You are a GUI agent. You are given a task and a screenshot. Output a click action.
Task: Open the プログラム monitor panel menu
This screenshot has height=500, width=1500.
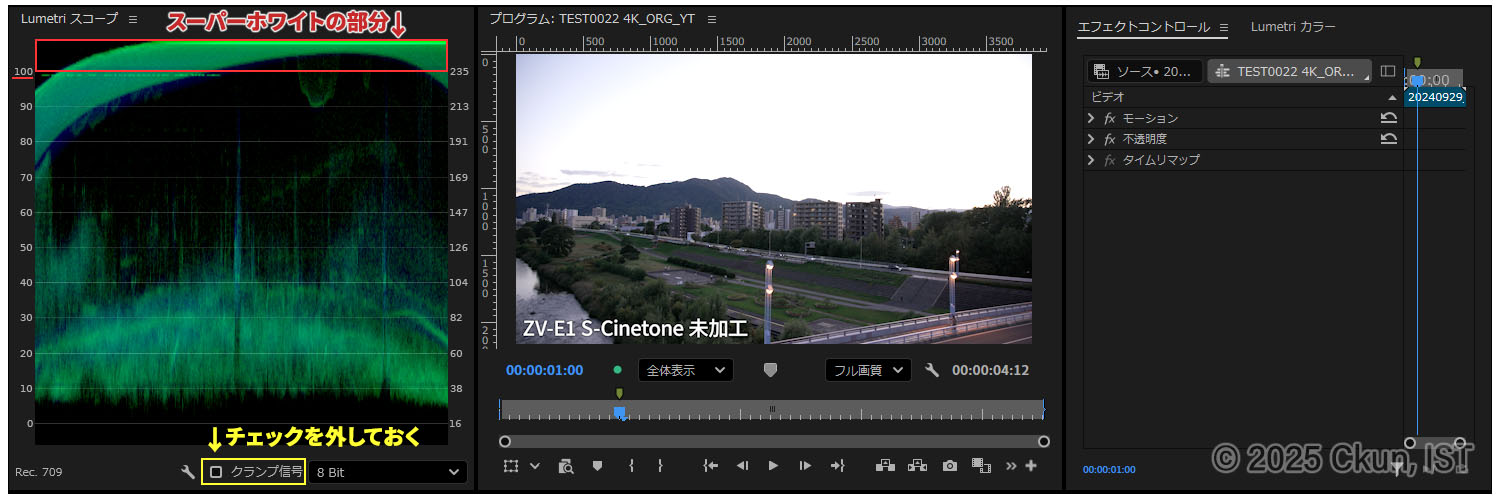711,19
